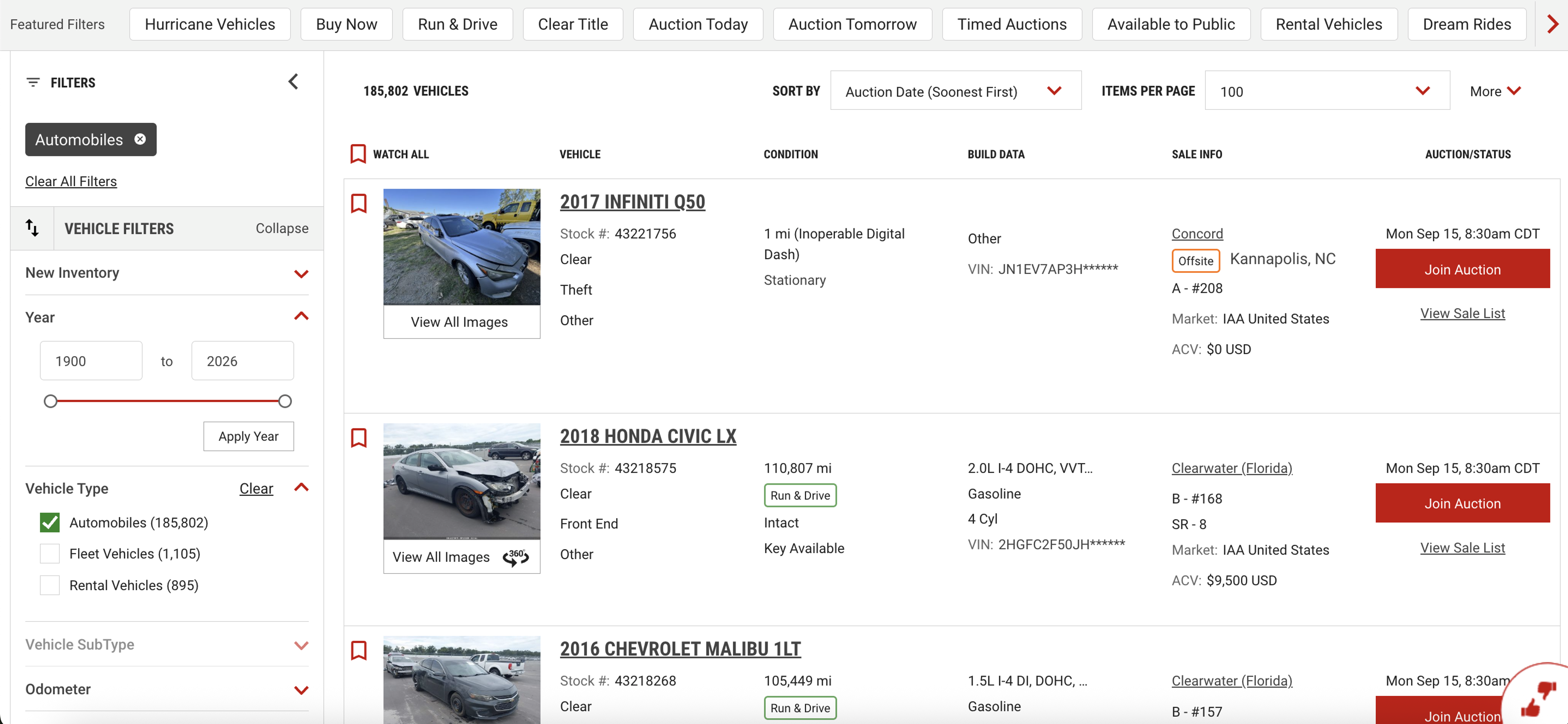Click the sort arrows icon beside Vehicle Filters
Viewport: 1568px width, 724px height.
(x=32, y=228)
